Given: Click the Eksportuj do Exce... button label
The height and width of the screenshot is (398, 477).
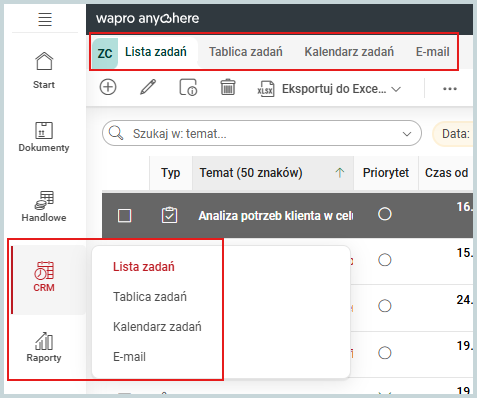Looking at the screenshot, I should tap(334, 89).
